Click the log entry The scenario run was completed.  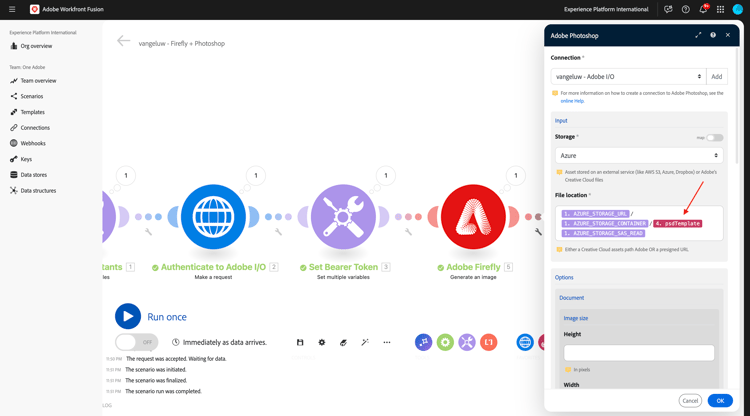[164, 391]
